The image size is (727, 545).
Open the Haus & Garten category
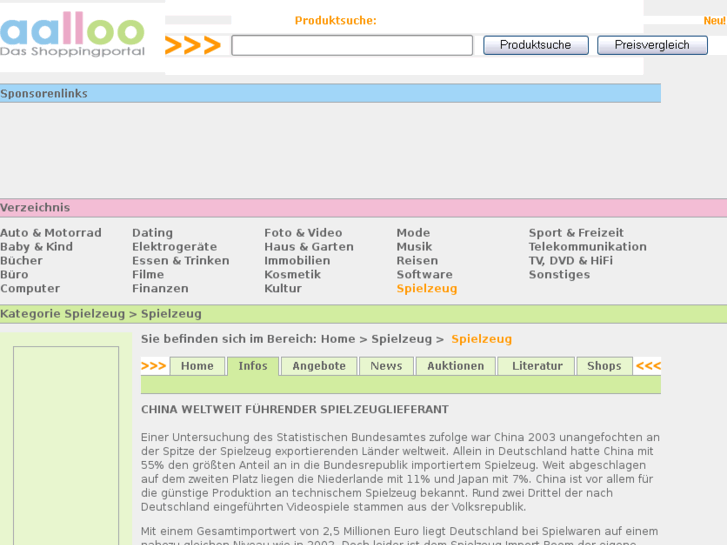309,247
